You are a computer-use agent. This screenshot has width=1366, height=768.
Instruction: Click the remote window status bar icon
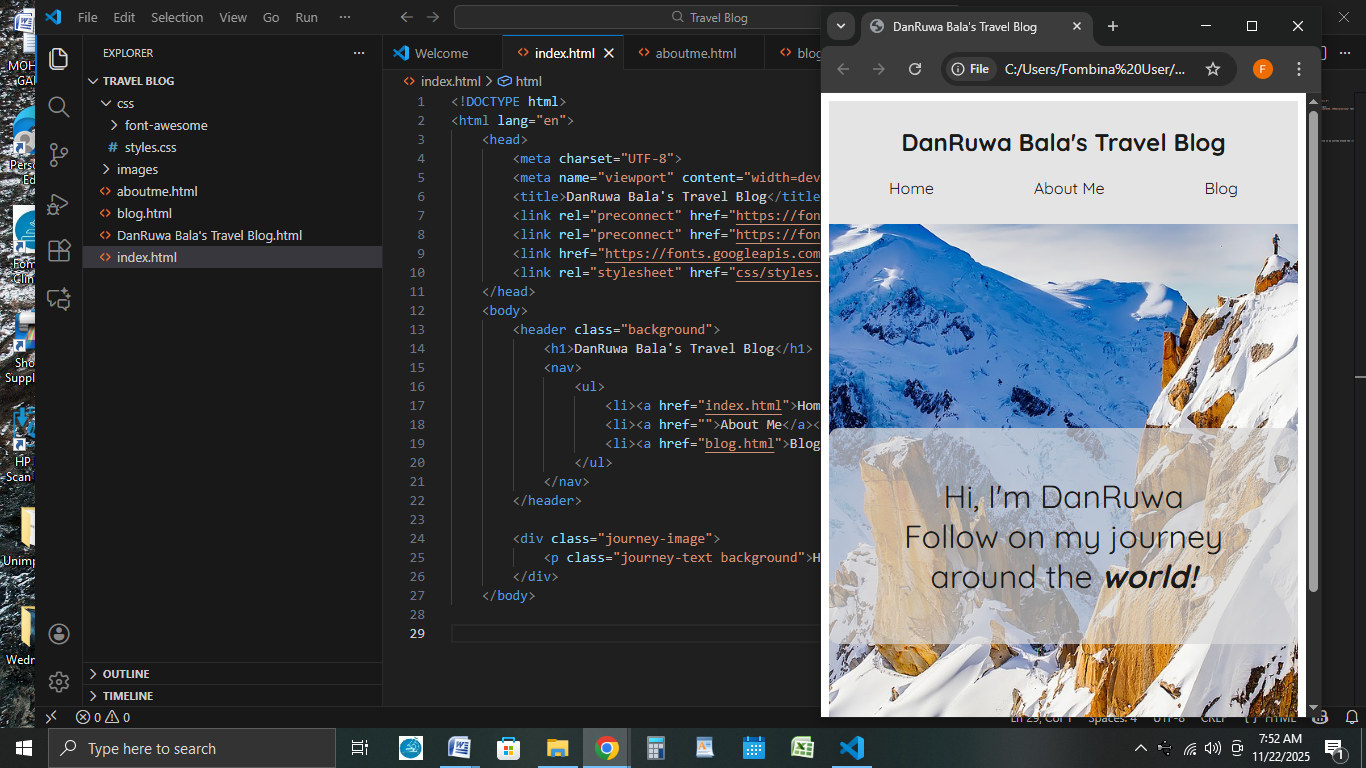coord(51,717)
